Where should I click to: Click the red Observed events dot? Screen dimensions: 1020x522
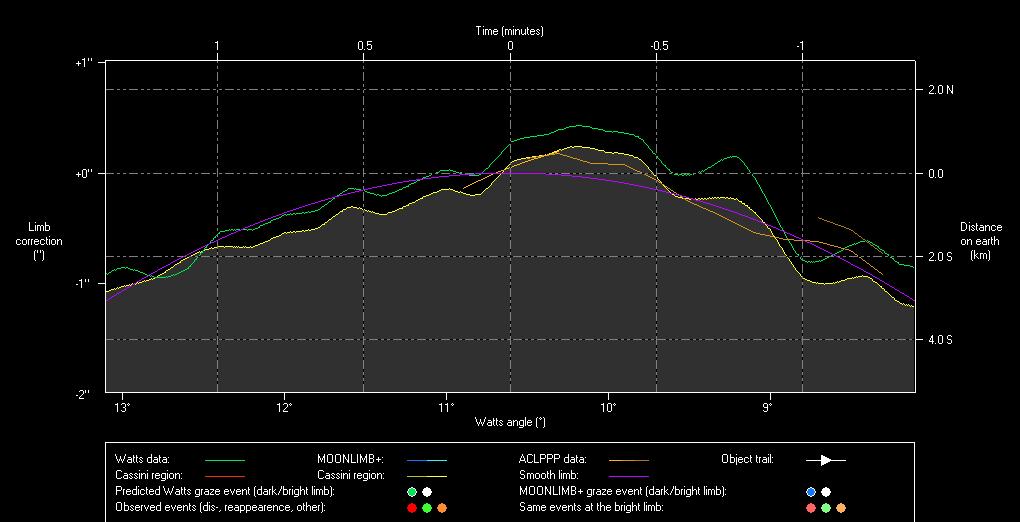(411, 508)
